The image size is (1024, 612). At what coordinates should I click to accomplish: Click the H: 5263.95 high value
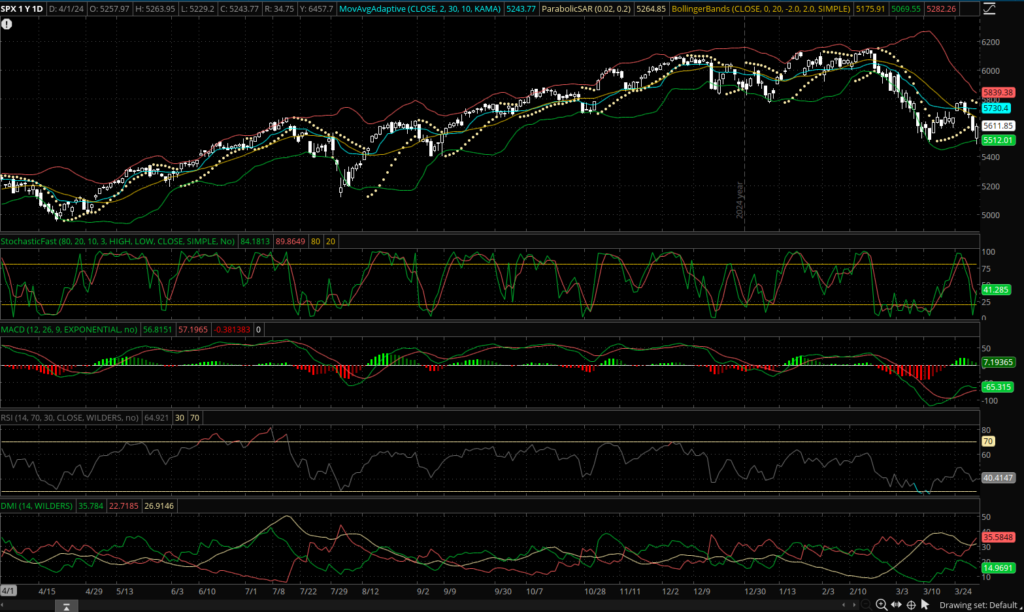pos(155,8)
